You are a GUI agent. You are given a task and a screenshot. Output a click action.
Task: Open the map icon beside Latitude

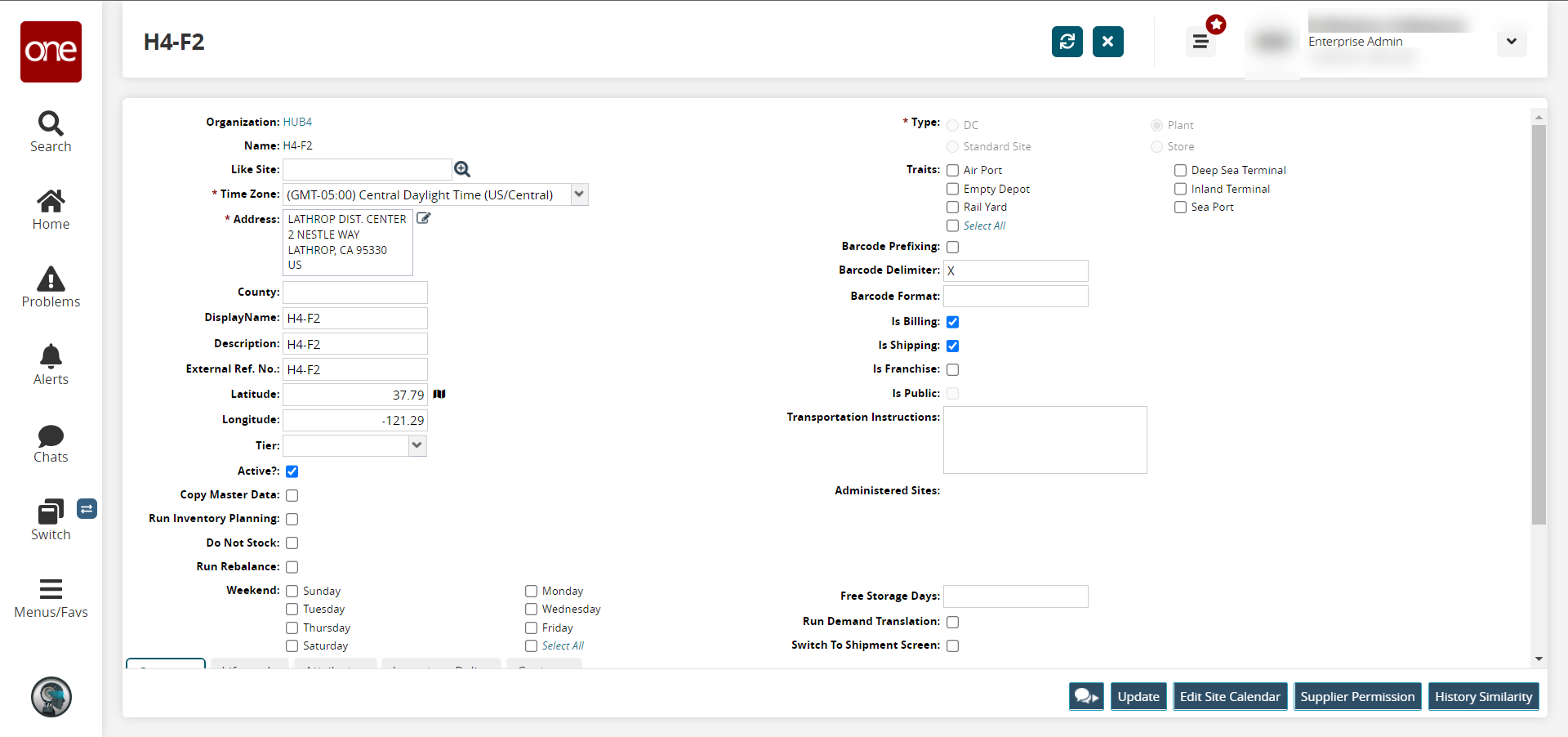(x=439, y=394)
